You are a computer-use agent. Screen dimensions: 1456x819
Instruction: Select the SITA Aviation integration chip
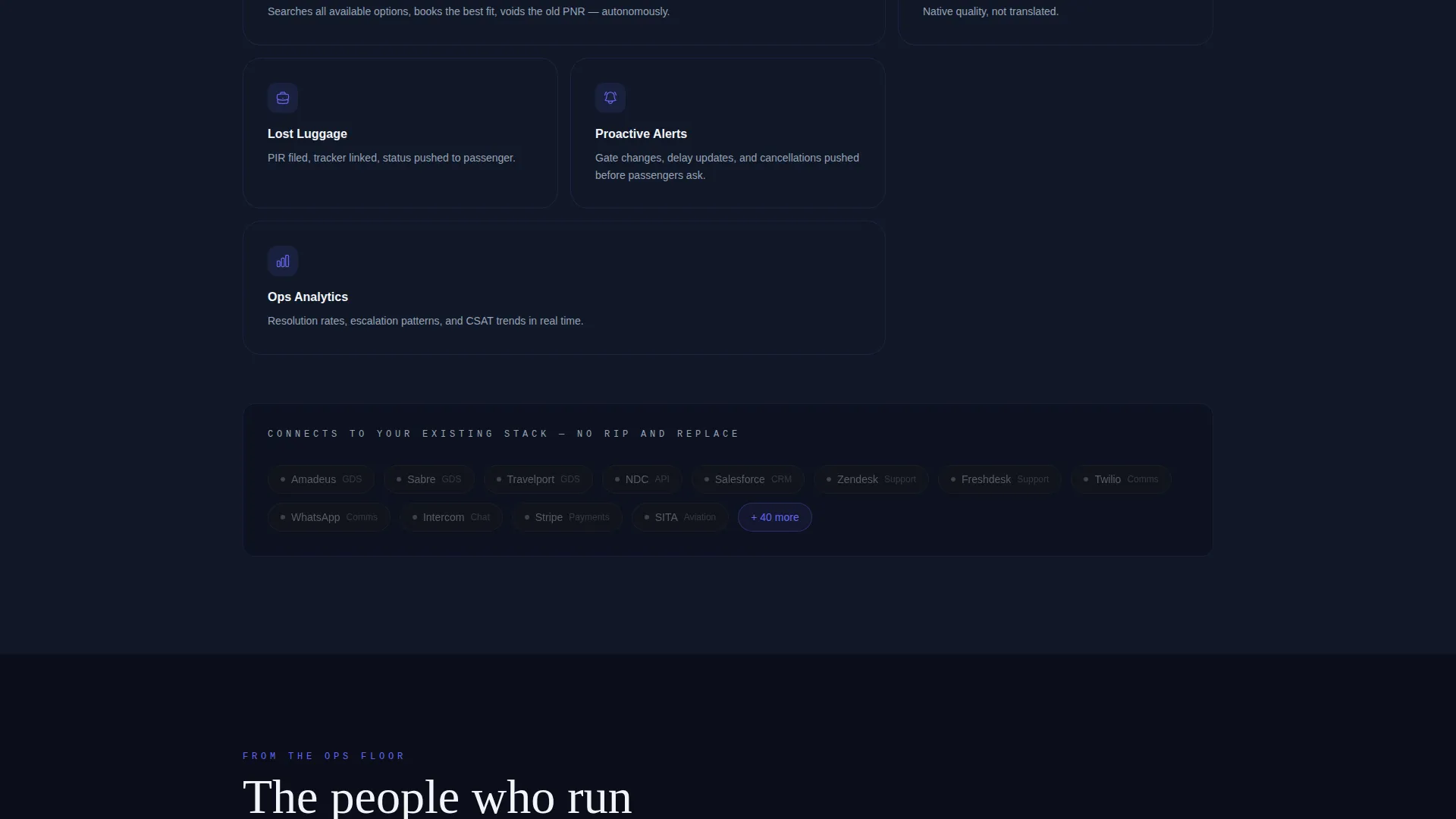[680, 517]
